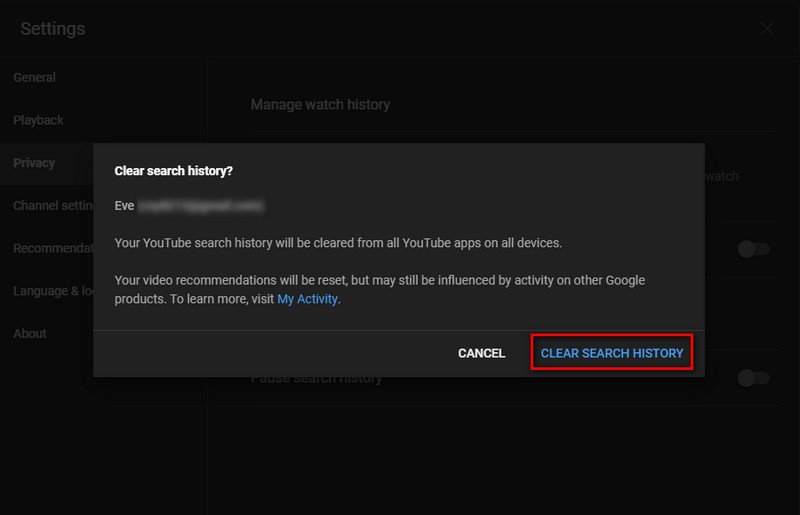The image size is (800, 515).
Task: Toggle the Pause search history switch
Action: [753, 378]
